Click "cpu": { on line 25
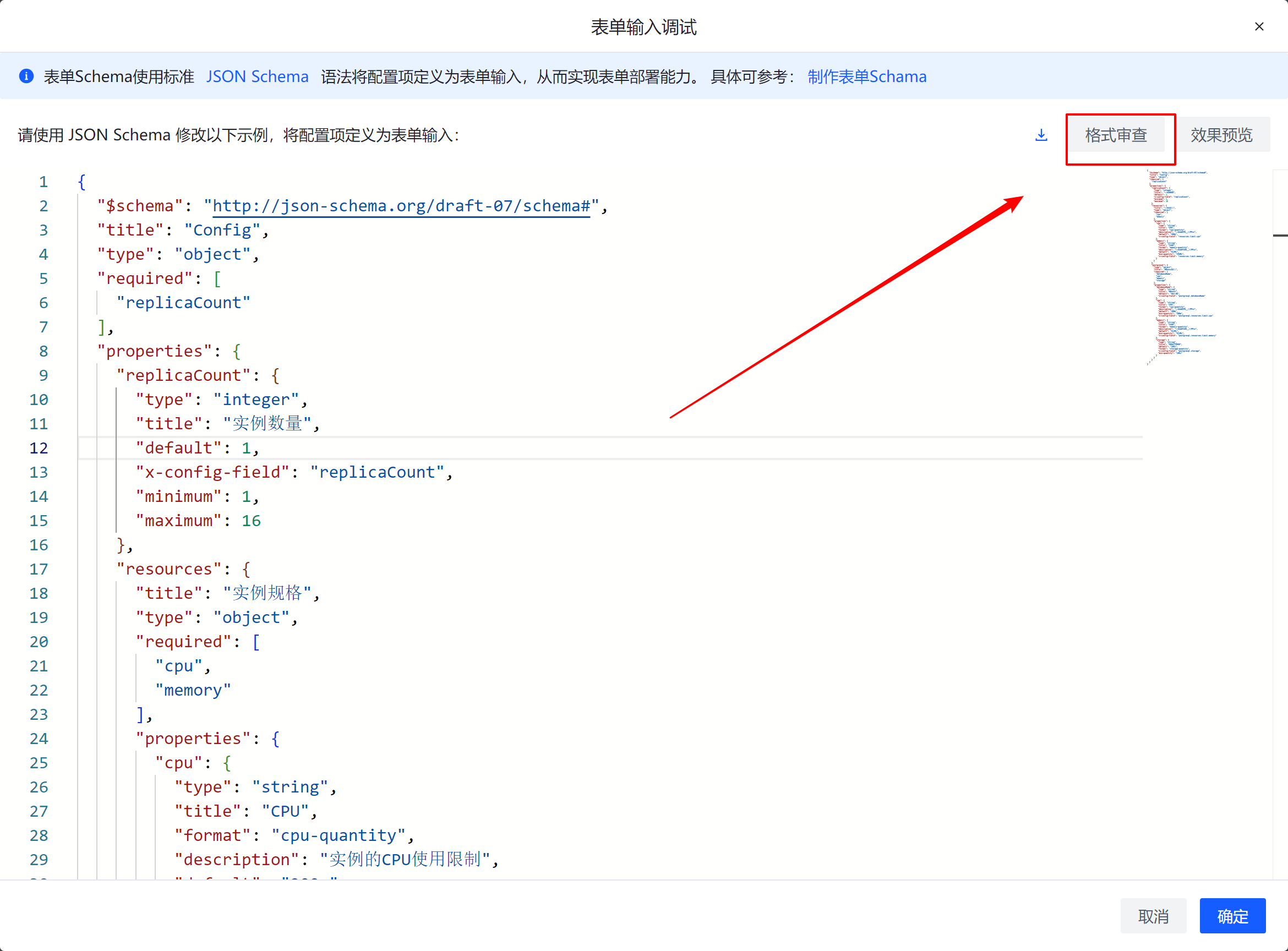 [x=193, y=763]
